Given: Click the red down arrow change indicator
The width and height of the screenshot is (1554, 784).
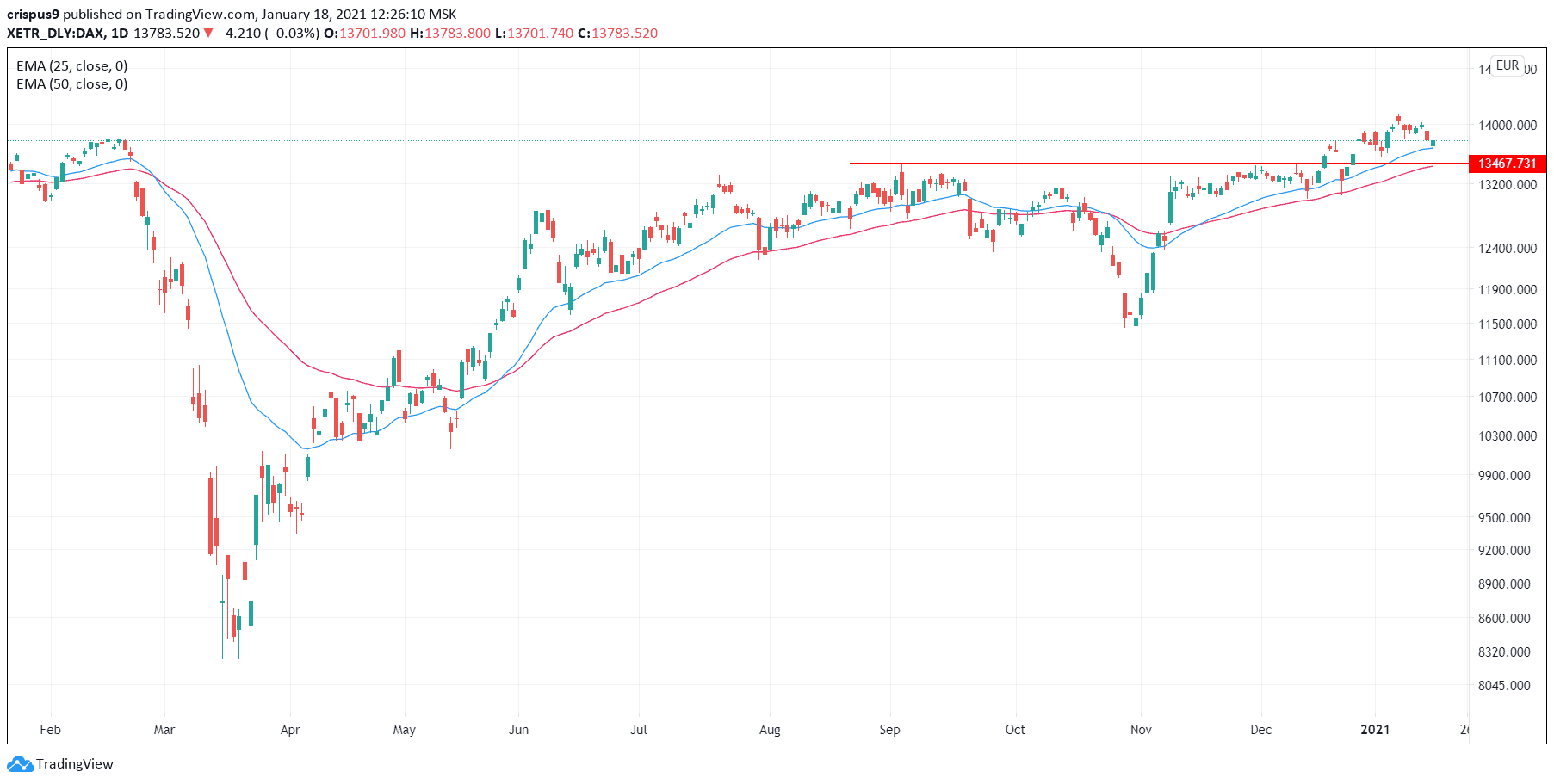Looking at the screenshot, I should click(208, 33).
